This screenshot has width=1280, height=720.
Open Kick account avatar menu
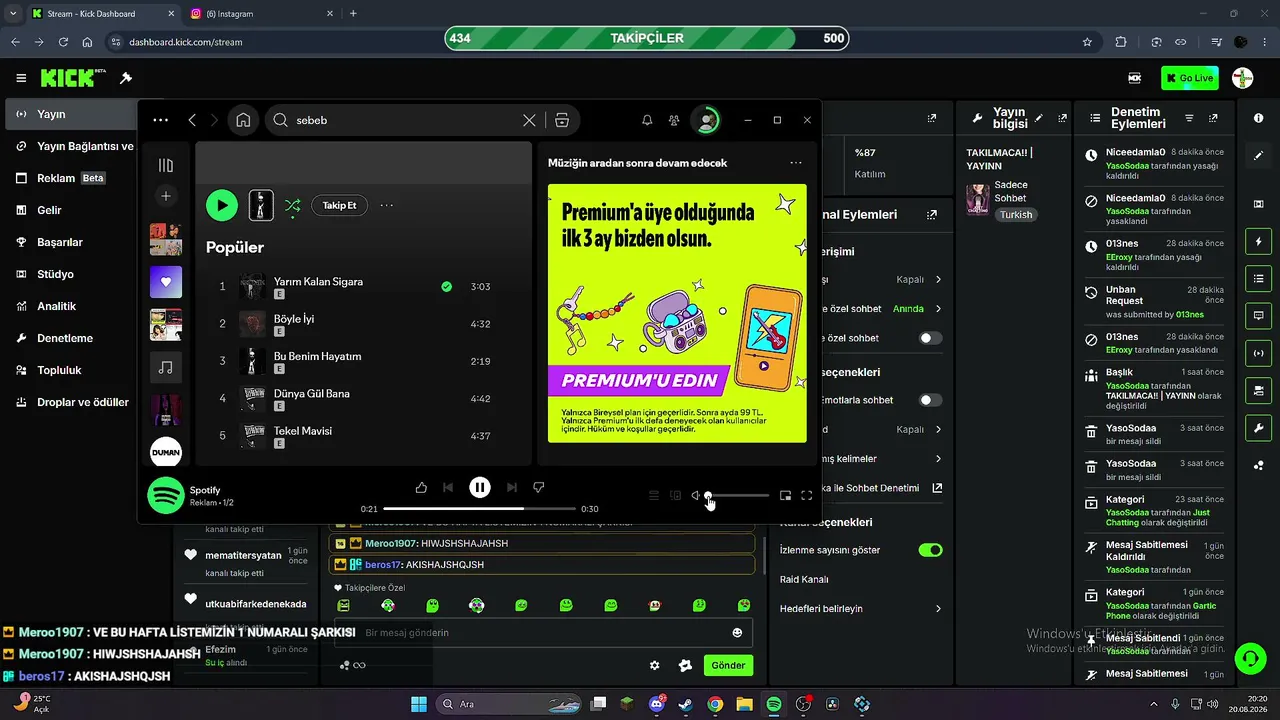click(x=1243, y=78)
